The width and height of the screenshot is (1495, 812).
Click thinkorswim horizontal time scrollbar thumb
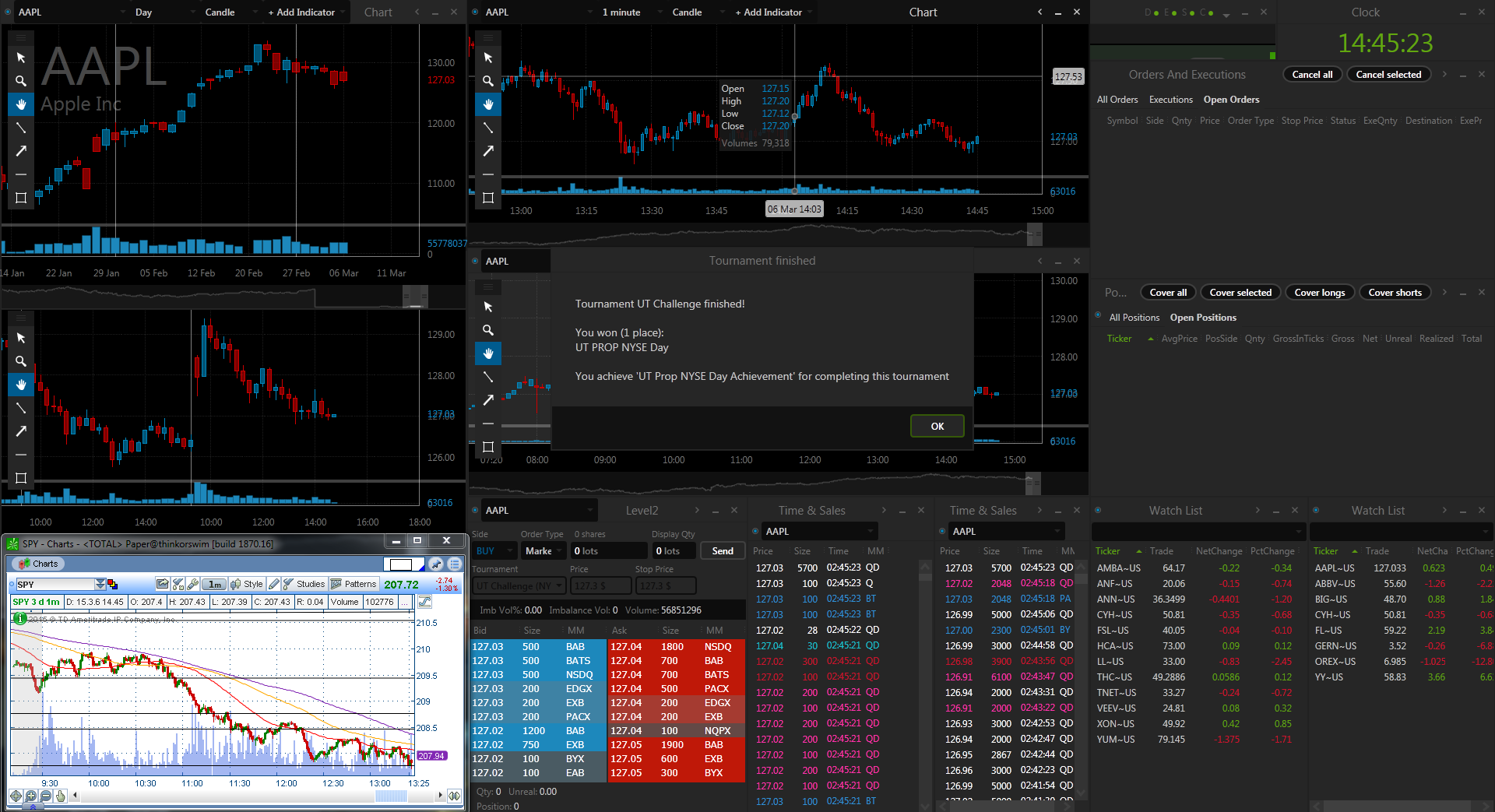pyautogui.click(x=391, y=796)
